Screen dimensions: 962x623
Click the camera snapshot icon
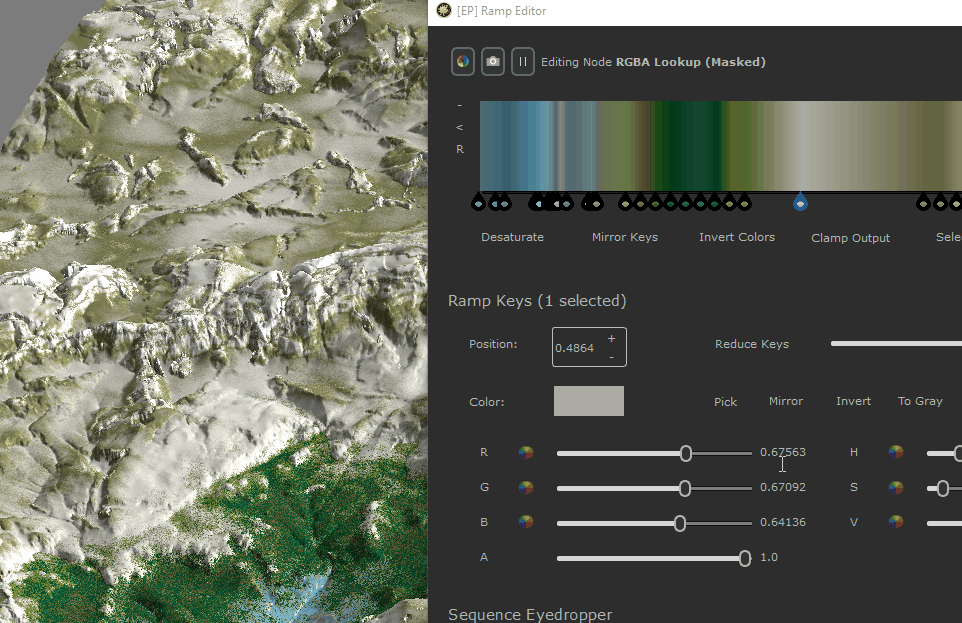492,61
